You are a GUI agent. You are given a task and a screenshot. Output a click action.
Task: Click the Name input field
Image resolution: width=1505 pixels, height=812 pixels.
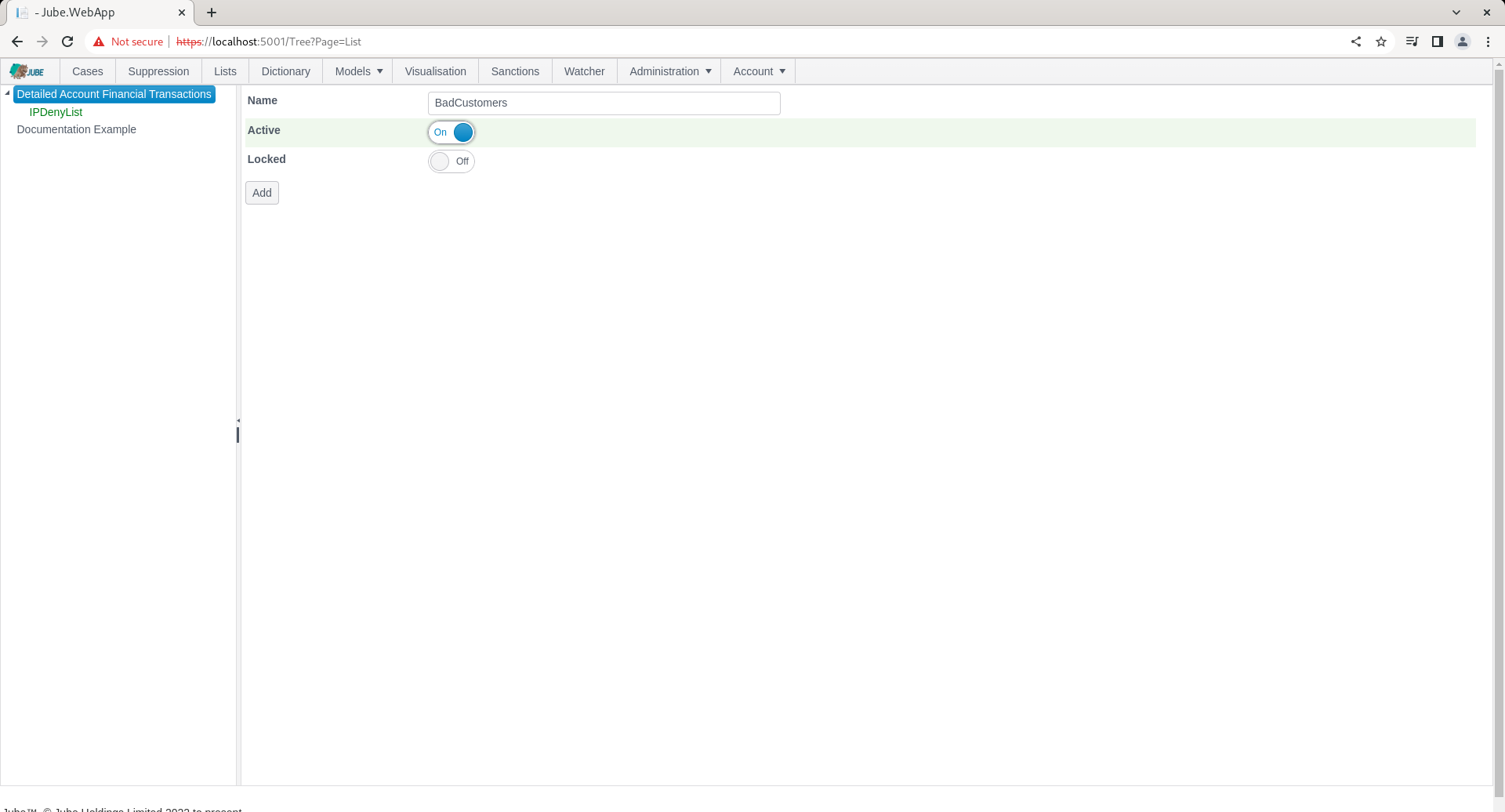pyautogui.click(x=604, y=103)
